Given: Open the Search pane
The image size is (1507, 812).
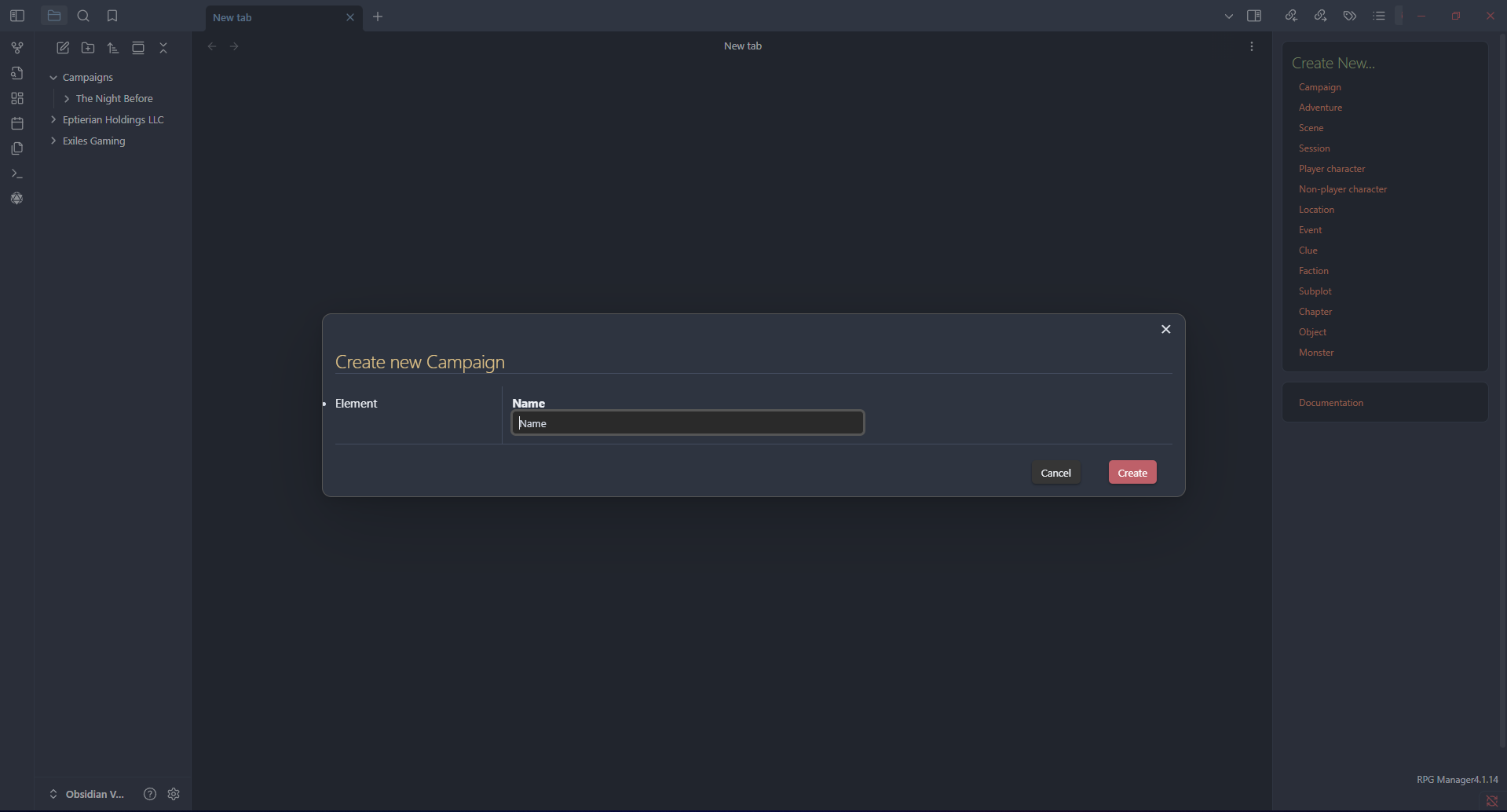Looking at the screenshot, I should pyautogui.click(x=83, y=16).
